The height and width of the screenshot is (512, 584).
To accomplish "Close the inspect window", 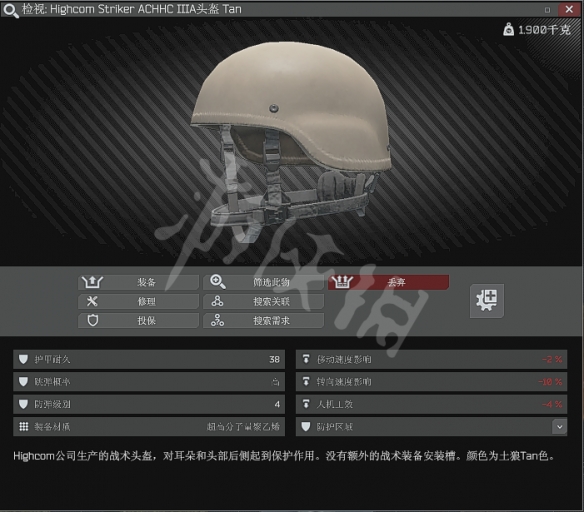I will (569, 9).
